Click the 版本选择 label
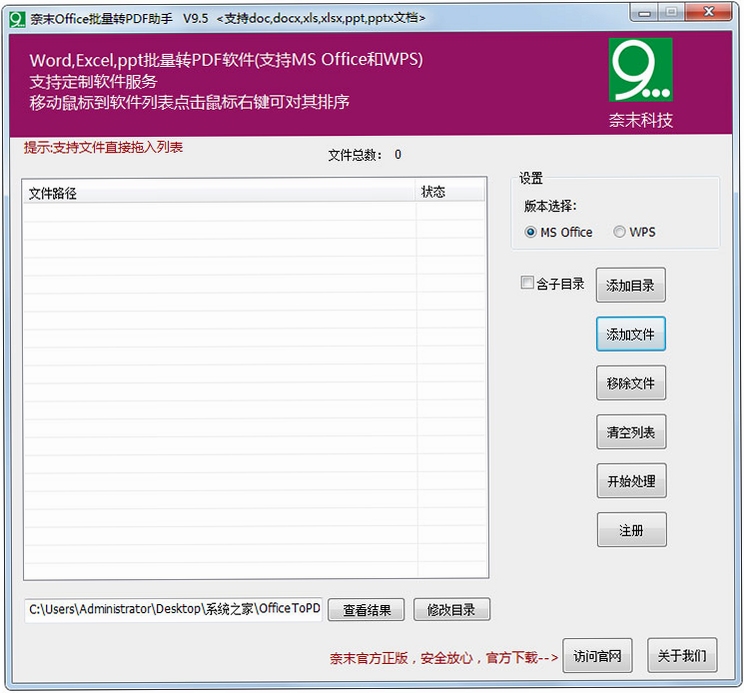 [x=550, y=206]
